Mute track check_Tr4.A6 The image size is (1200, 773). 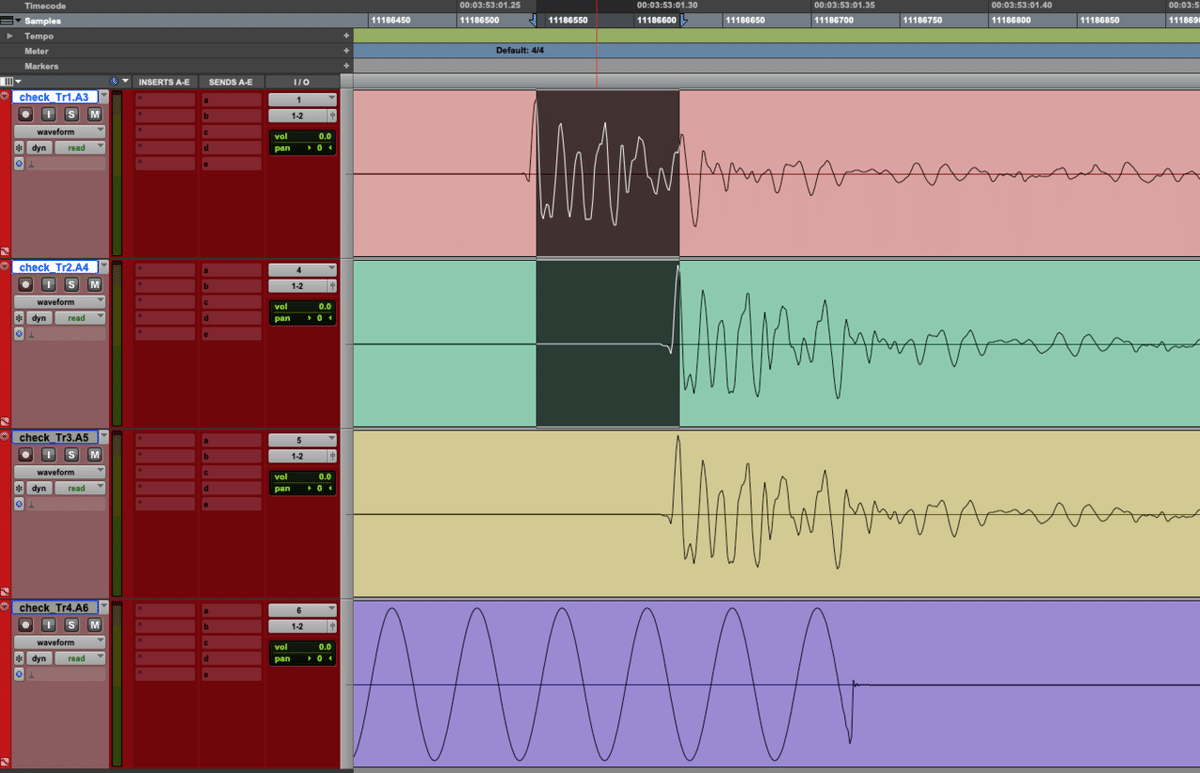tap(95, 625)
